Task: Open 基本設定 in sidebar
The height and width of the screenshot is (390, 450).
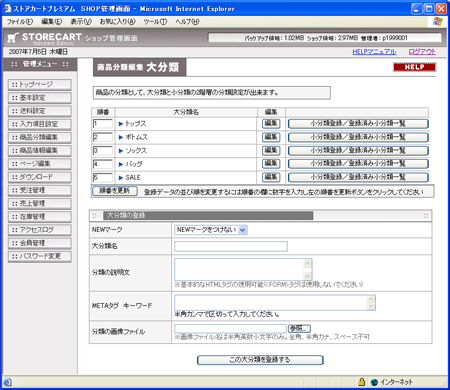Action: (40, 98)
